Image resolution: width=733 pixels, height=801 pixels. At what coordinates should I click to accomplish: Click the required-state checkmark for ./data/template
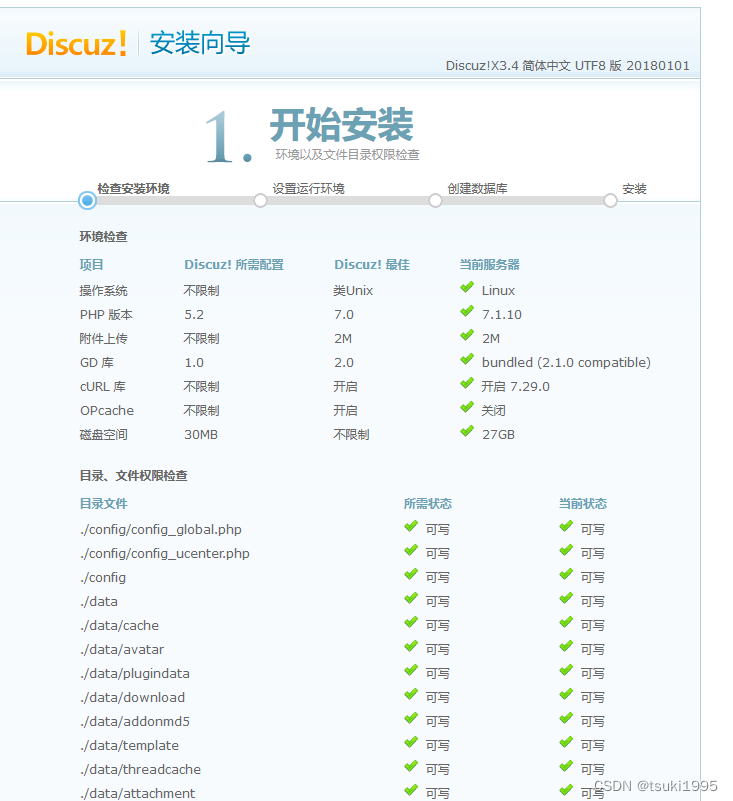[411, 743]
